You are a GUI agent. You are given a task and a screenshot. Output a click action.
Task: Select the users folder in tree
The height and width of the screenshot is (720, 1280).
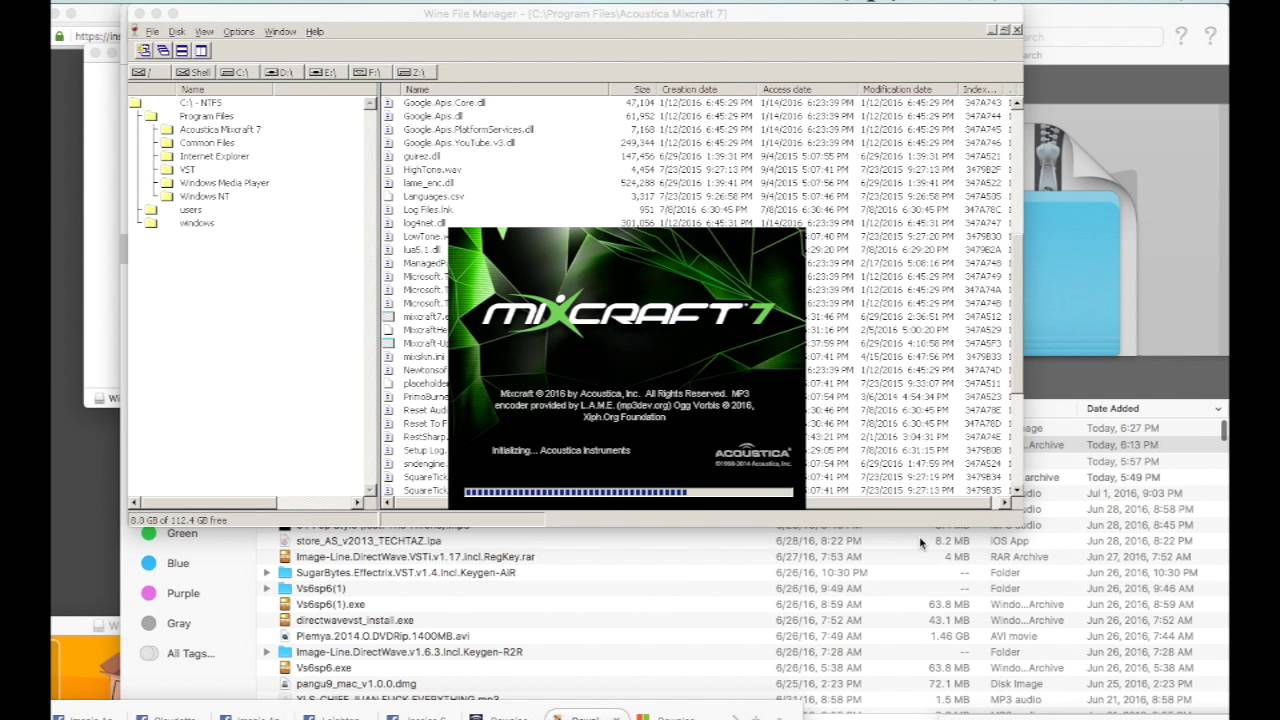pos(190,210)
